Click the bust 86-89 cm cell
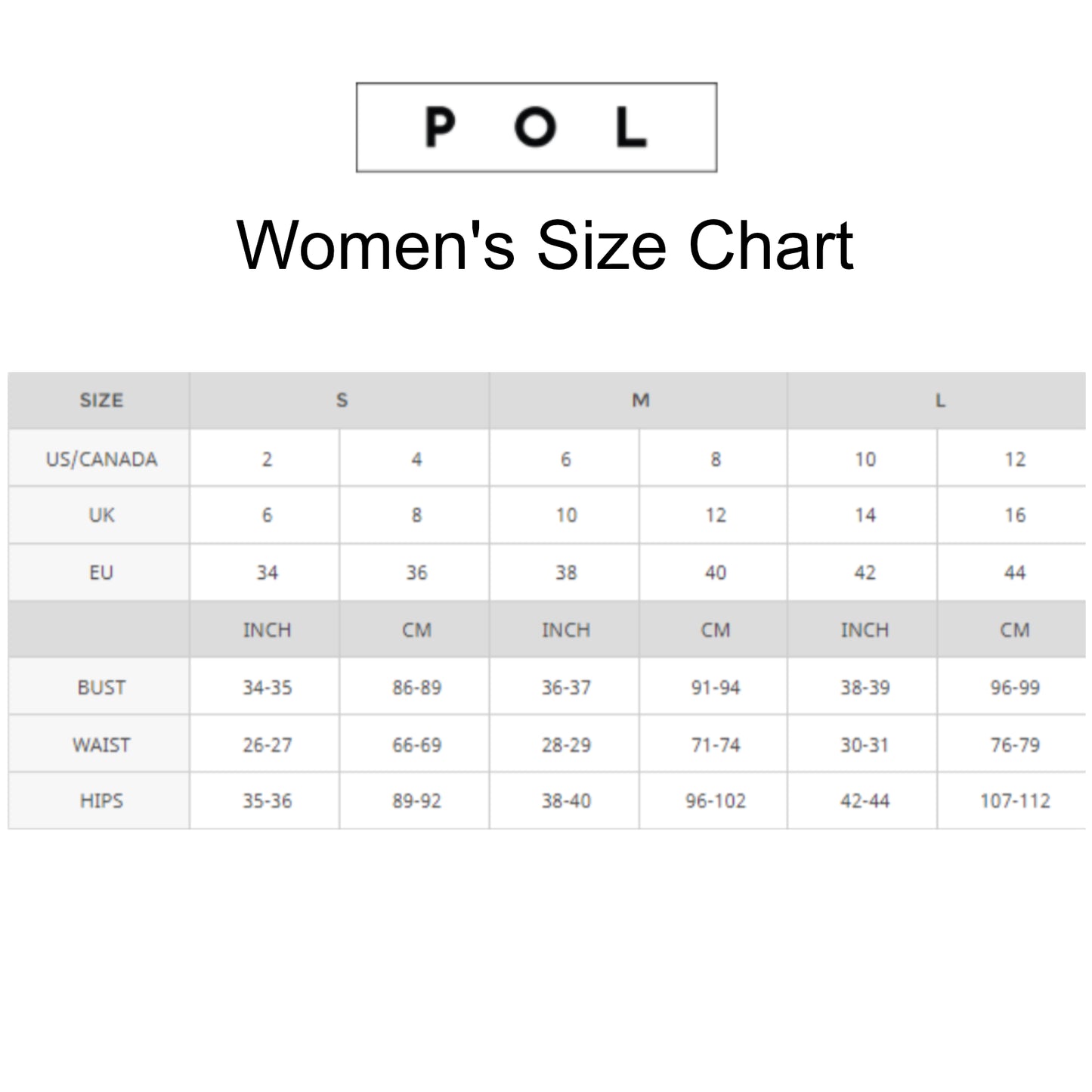Screen dimensions: 1092x1092 [x=416, y=688]
